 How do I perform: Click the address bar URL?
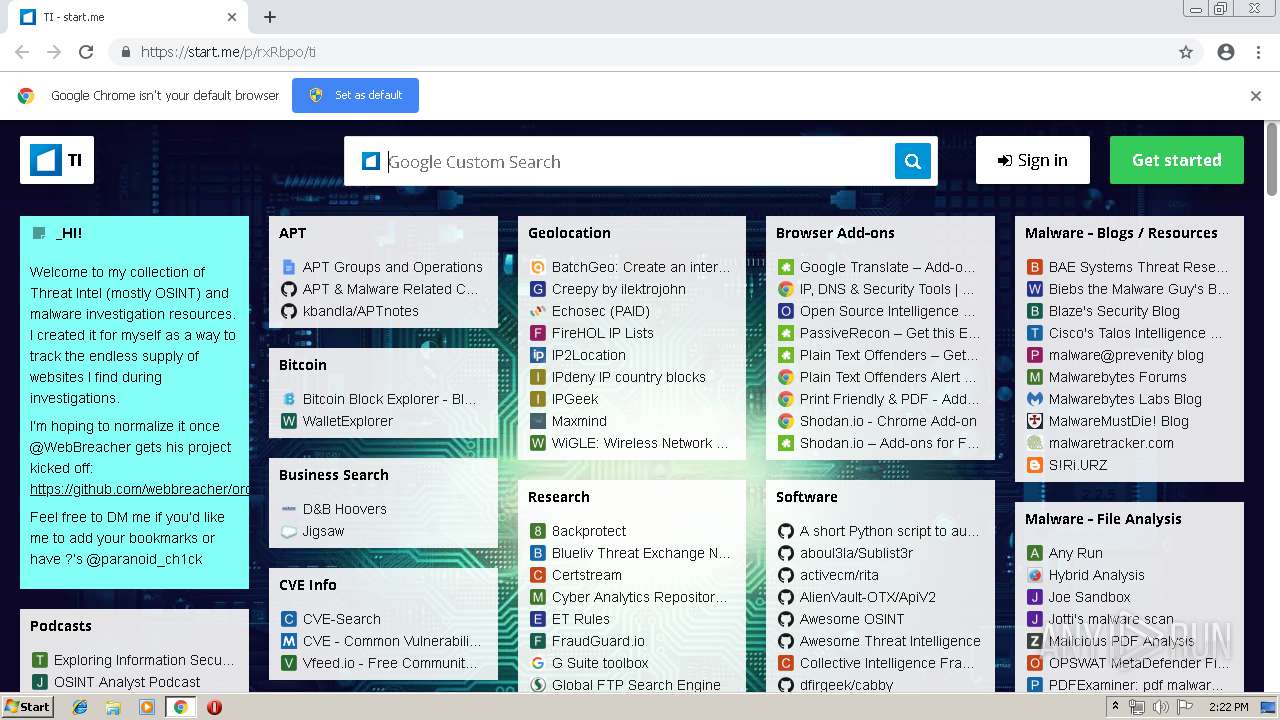click(228, 52)
